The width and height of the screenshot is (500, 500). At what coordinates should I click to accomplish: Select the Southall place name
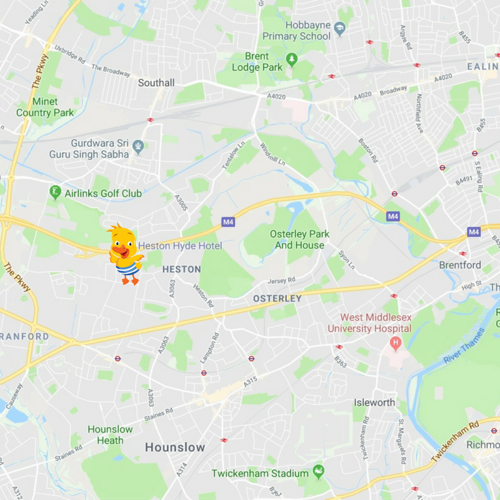click(156, 83)
